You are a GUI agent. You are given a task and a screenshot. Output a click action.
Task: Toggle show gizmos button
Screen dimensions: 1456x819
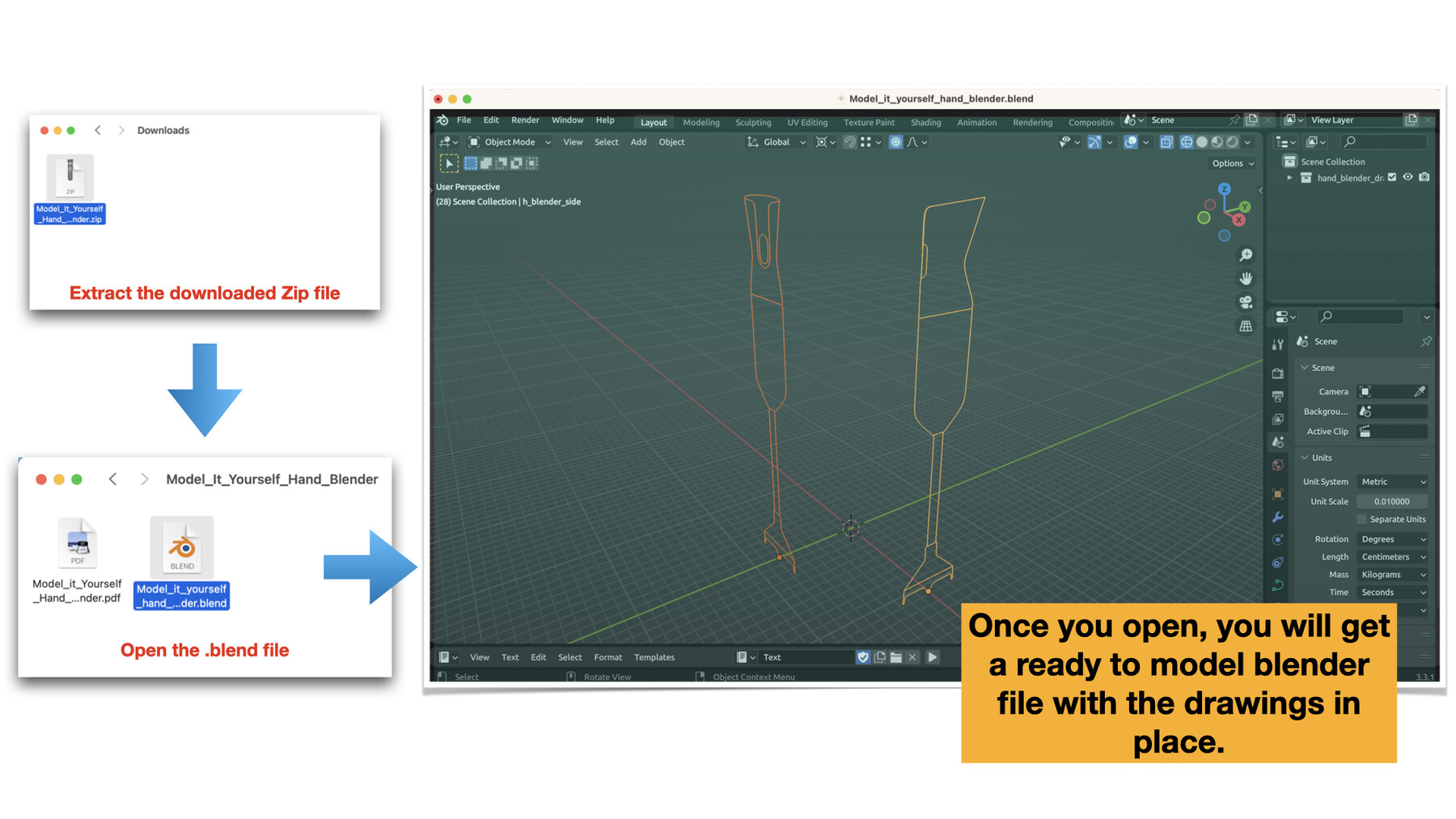point(1094,142)
